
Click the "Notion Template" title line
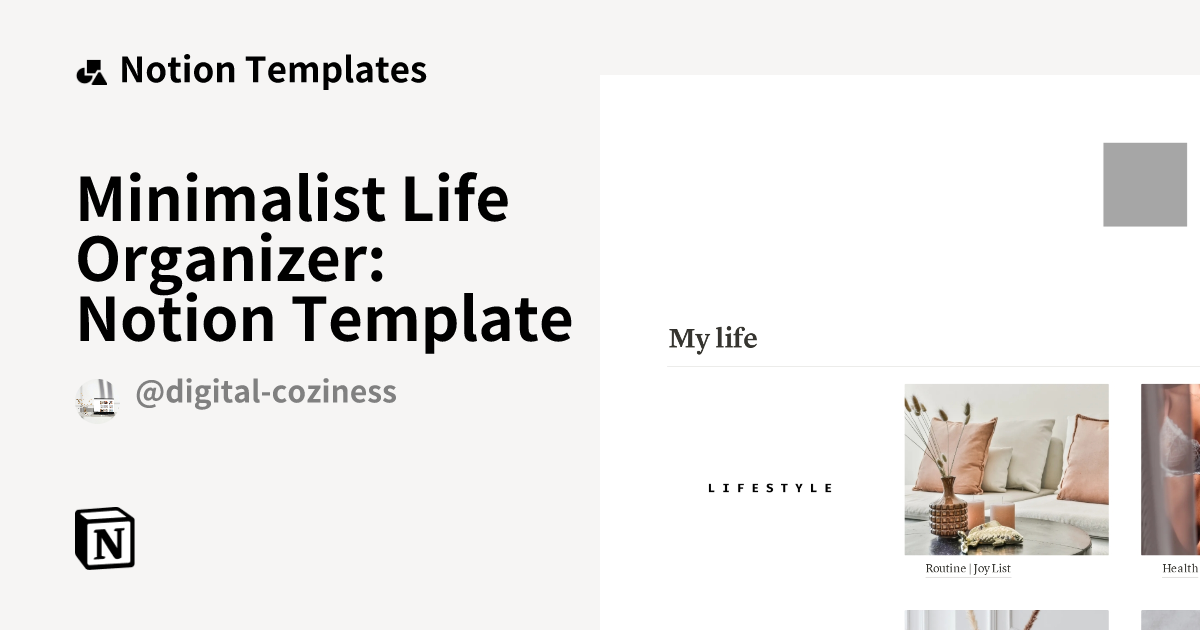point(324,318)
